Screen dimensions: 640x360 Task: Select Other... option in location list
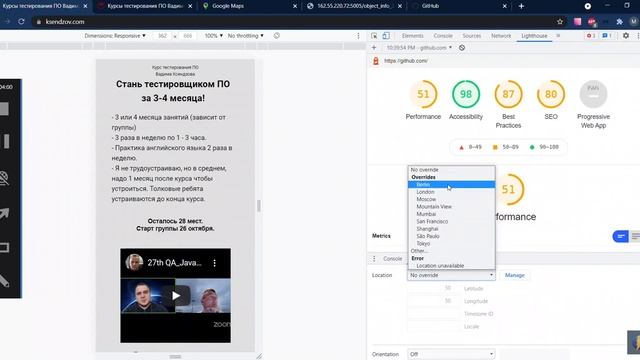(x=451, y=251)
